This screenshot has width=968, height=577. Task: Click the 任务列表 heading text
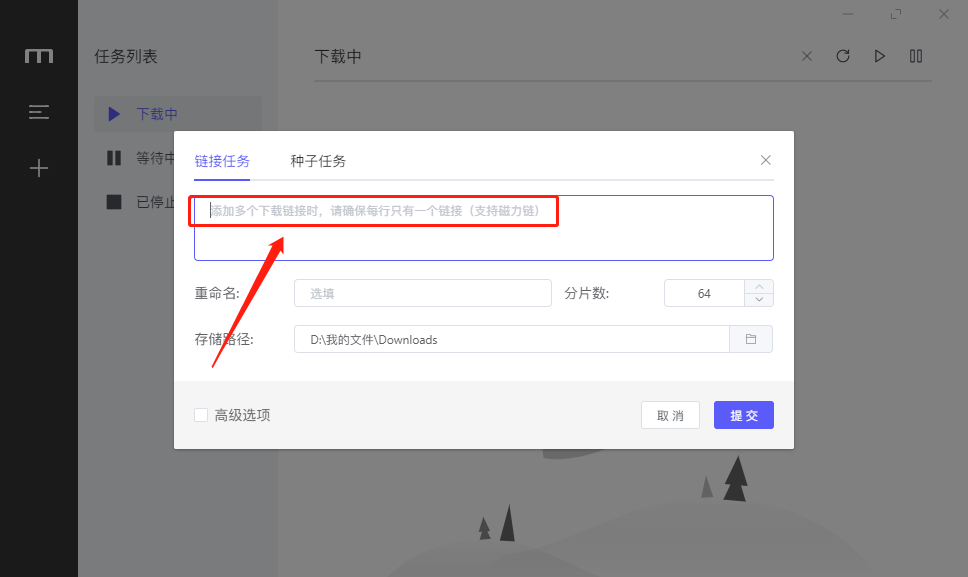point(126,57)
